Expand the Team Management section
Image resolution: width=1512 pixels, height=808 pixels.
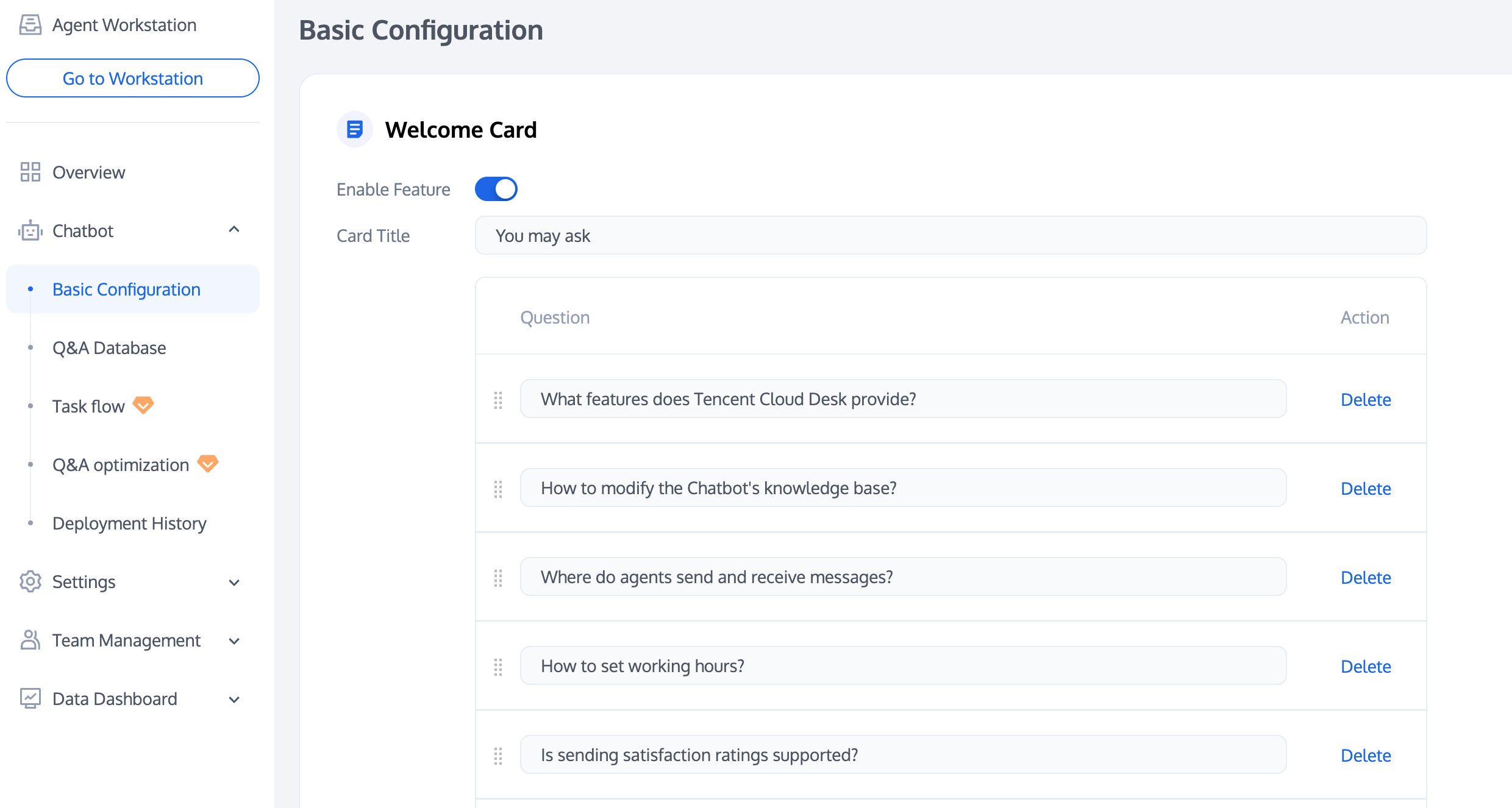[234, 641]
